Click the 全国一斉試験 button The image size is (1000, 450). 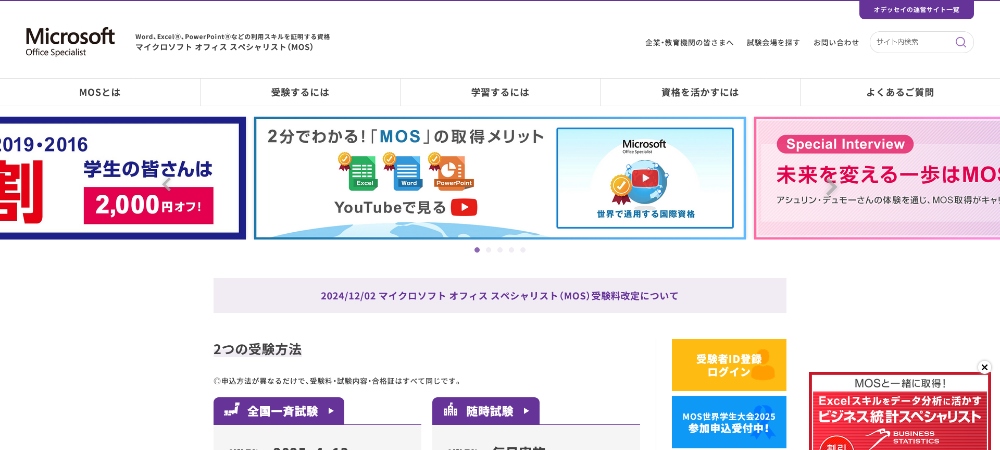point(279,411)
